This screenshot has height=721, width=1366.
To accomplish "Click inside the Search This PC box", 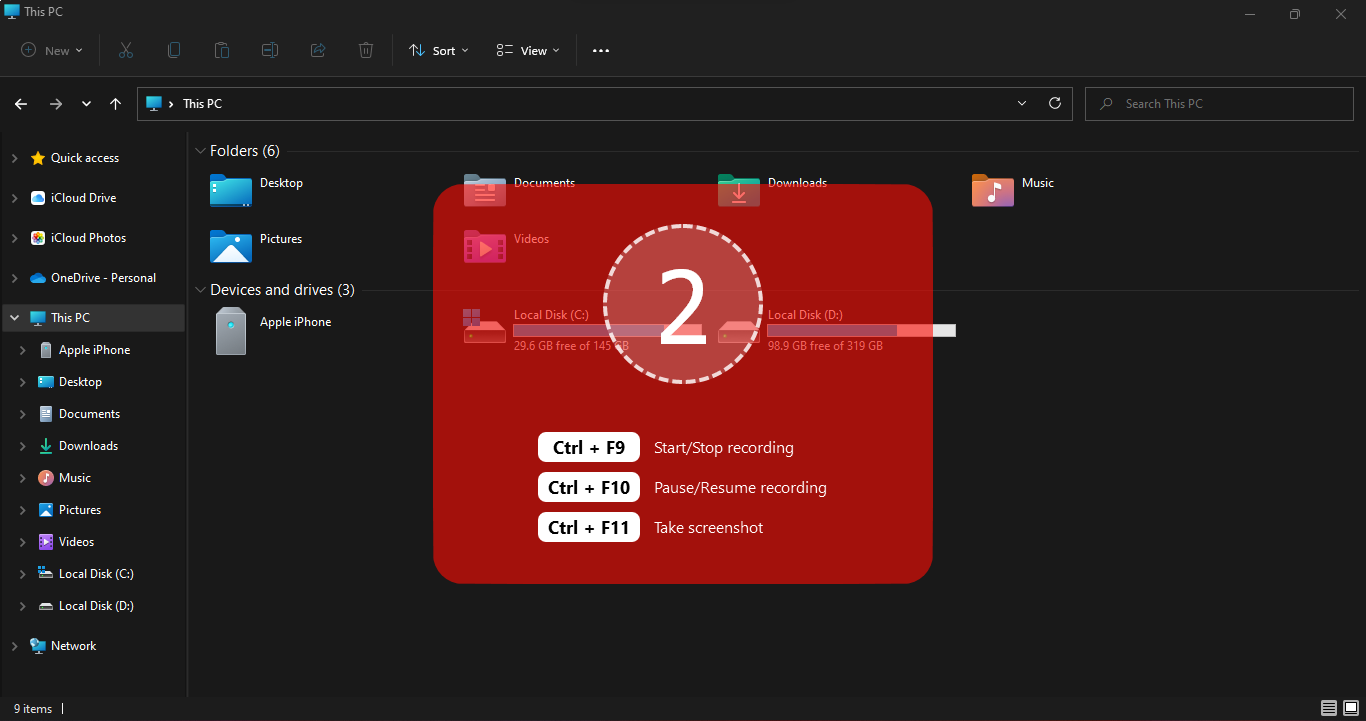I will (x=1220, y=104).
